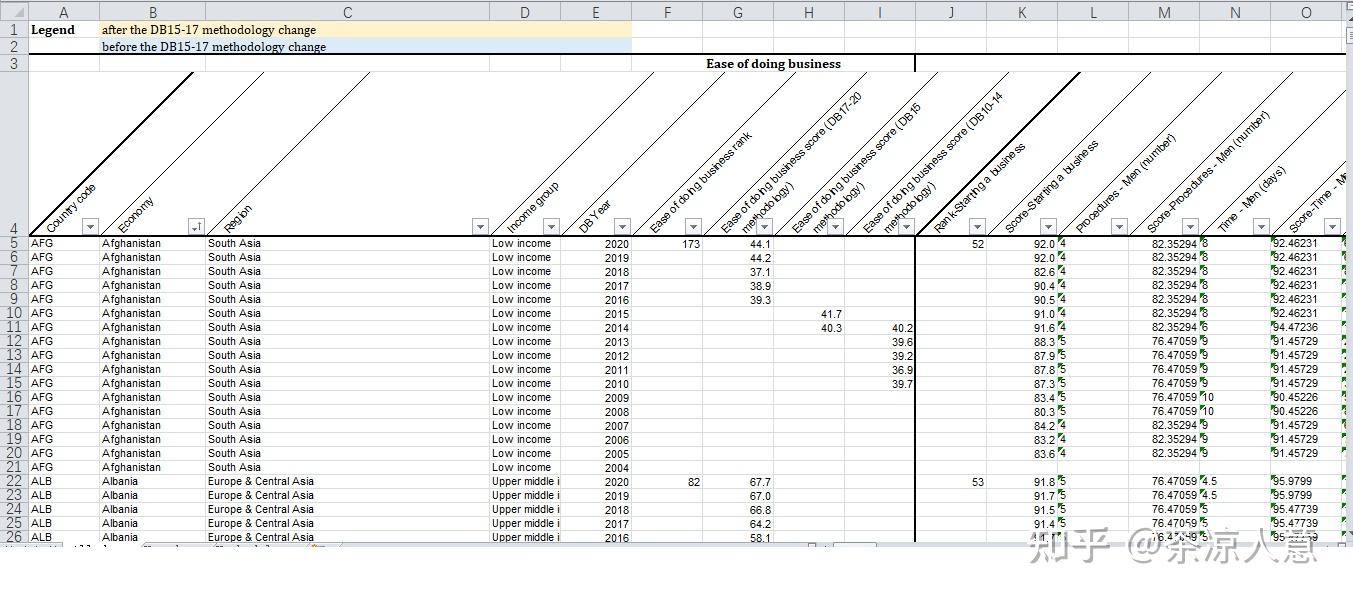Open the Income group filter dropdown
Viewport: 1353px width, 600px height.
(x=551, y=227)
